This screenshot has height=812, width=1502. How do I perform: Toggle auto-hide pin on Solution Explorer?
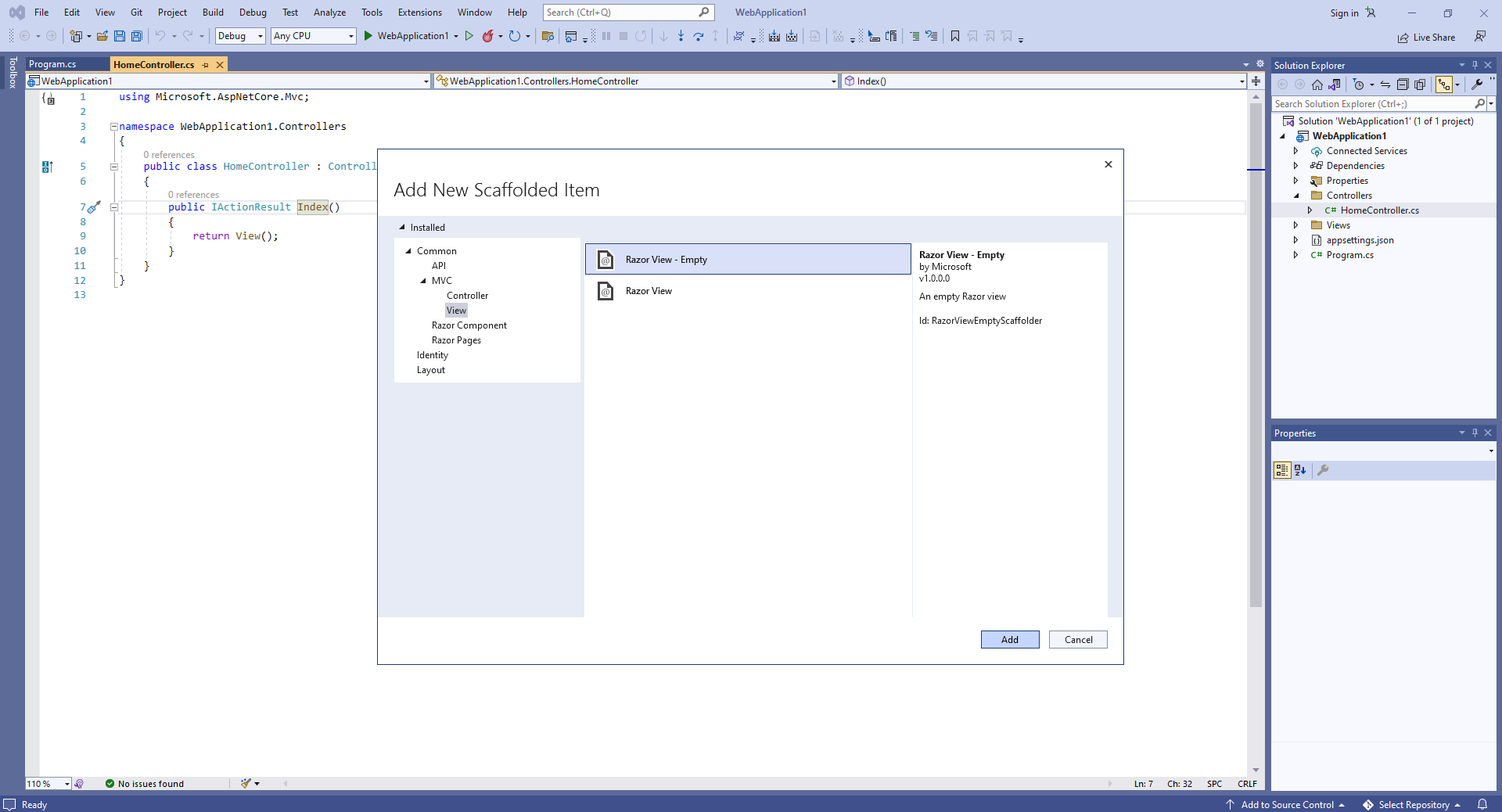(1475, 65)
